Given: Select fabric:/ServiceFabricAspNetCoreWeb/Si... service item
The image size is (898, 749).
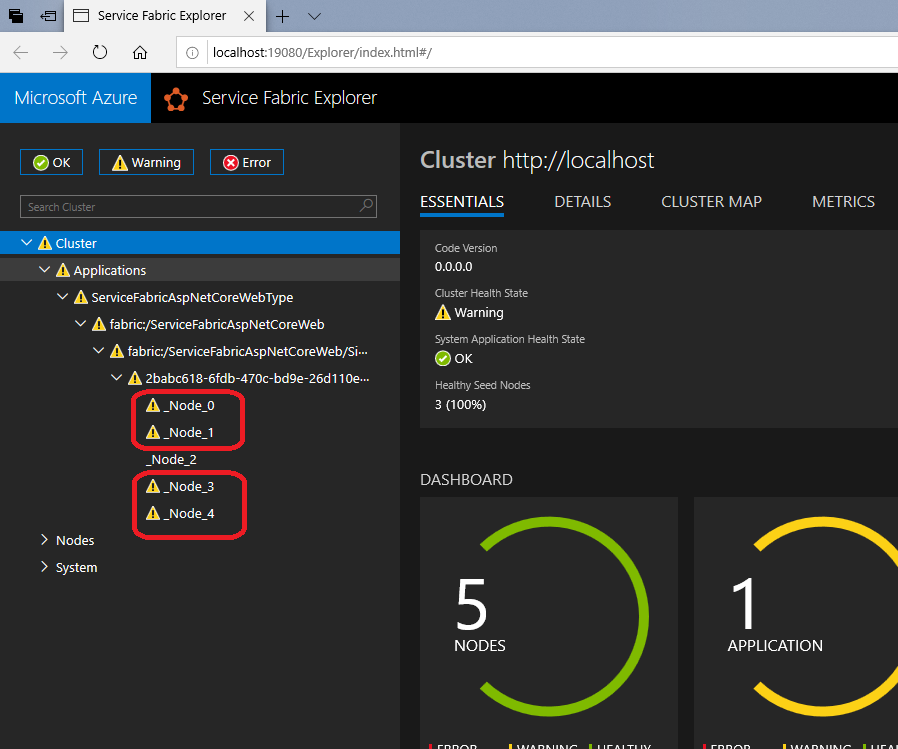Looking at the screenshot, I should [247, 351].
